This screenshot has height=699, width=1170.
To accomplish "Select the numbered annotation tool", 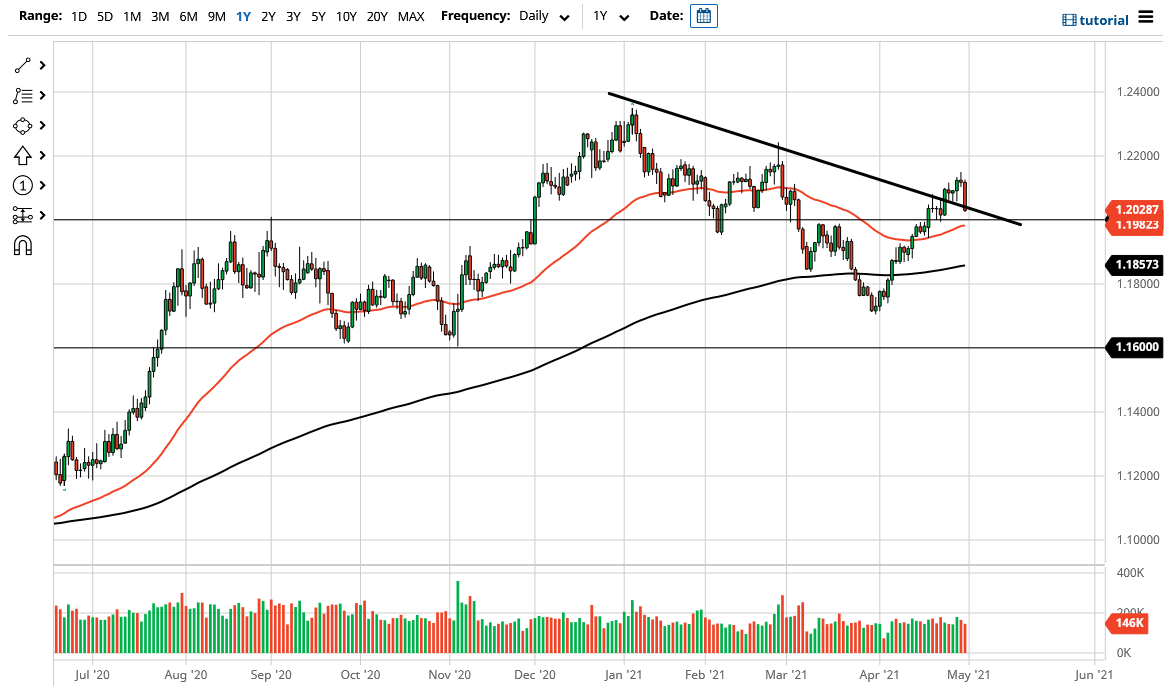I will point(22,185).
